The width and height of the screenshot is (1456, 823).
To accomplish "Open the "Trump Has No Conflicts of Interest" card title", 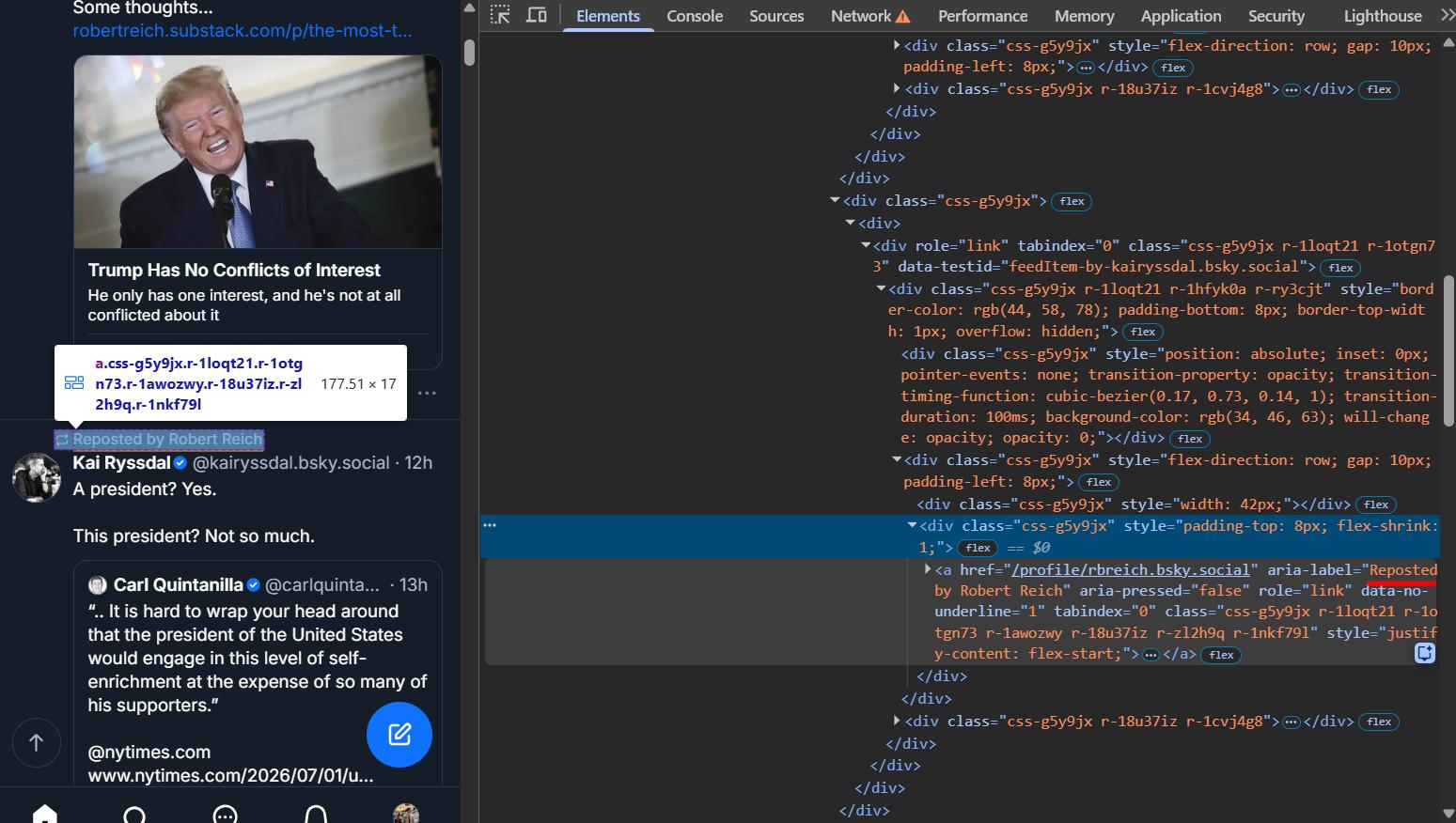I will pos(234,271).
